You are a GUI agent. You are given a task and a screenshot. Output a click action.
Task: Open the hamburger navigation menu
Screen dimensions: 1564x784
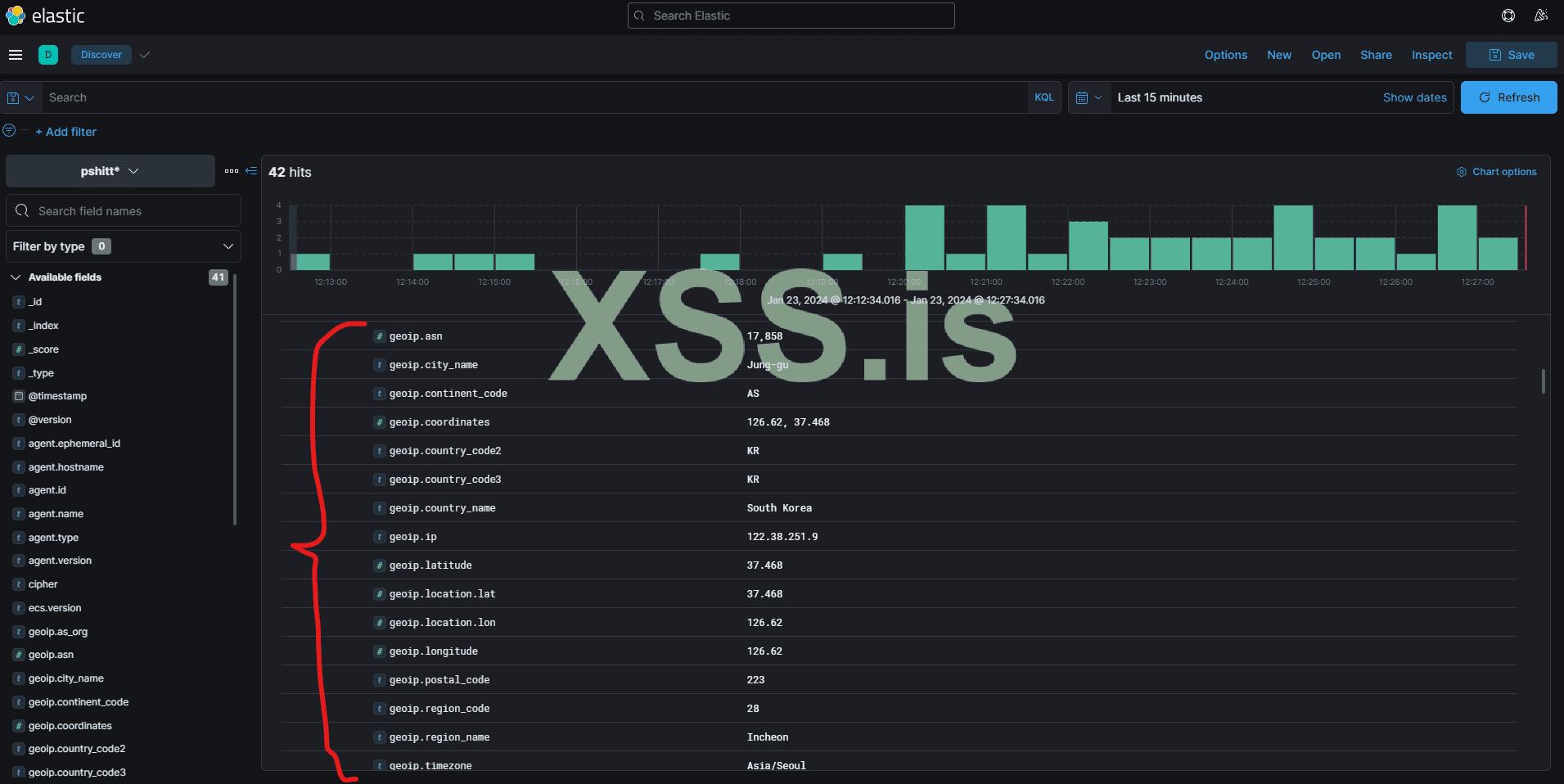[16, 55]
